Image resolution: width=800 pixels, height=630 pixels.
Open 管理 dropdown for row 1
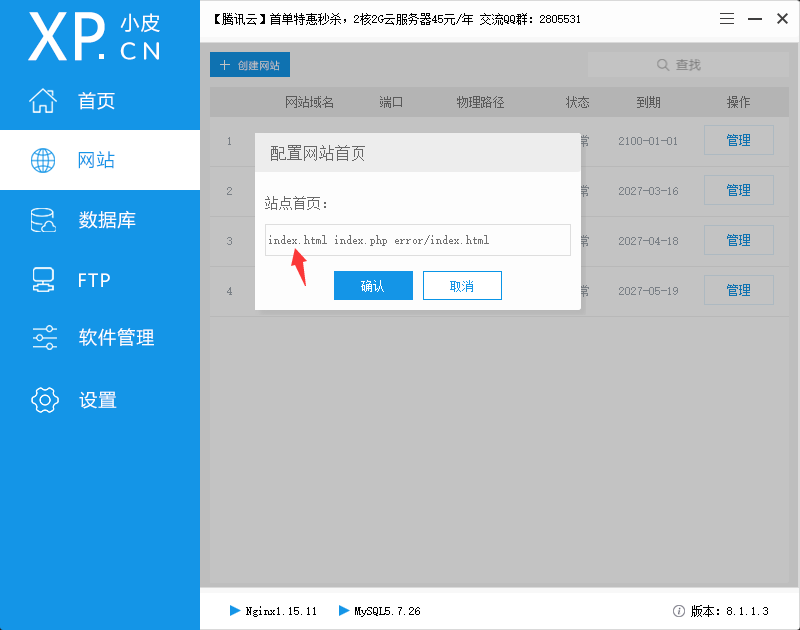pos(738,141)
